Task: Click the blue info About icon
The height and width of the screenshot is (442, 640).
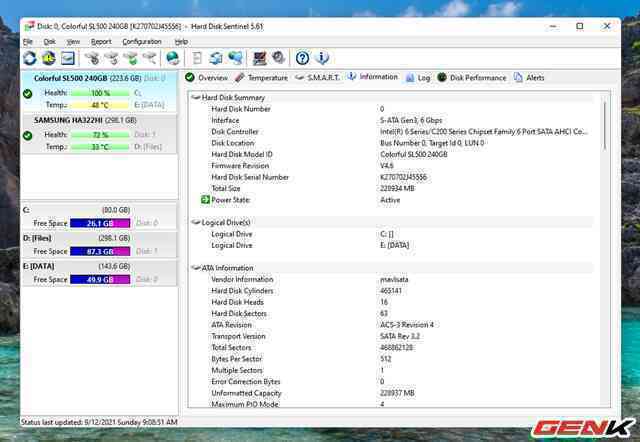Action: pyautogui.click(x=322, y=58)
